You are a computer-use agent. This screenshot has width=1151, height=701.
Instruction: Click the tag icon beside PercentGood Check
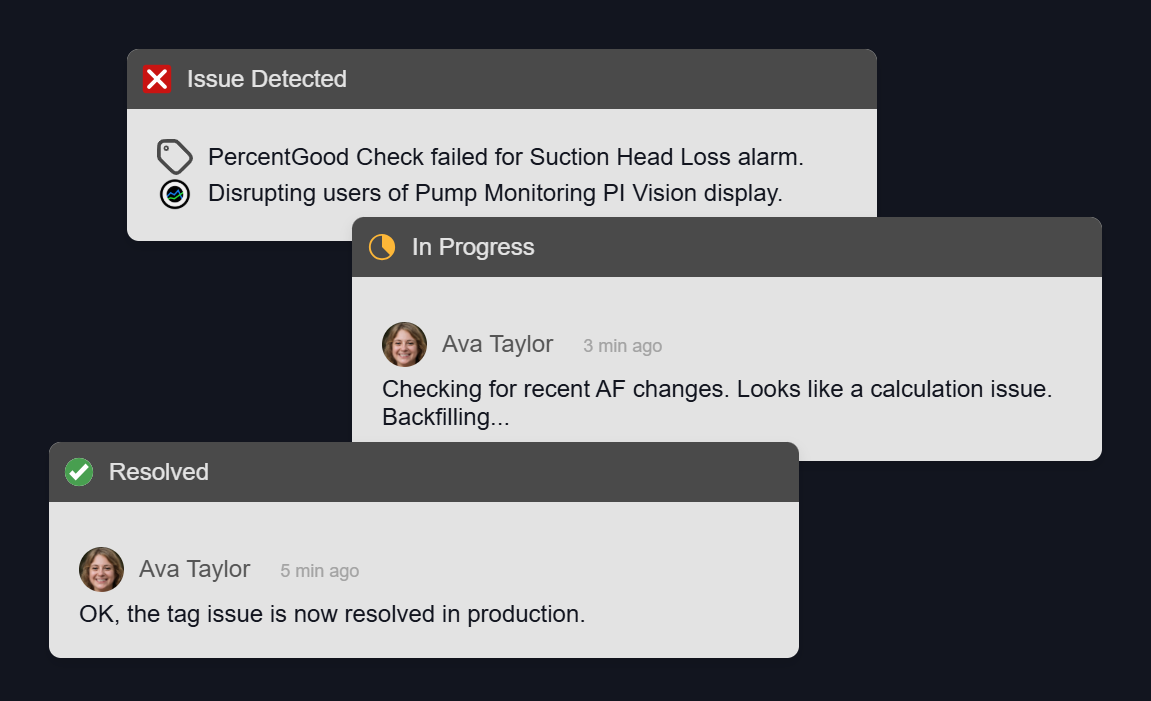tap(175, 156)
